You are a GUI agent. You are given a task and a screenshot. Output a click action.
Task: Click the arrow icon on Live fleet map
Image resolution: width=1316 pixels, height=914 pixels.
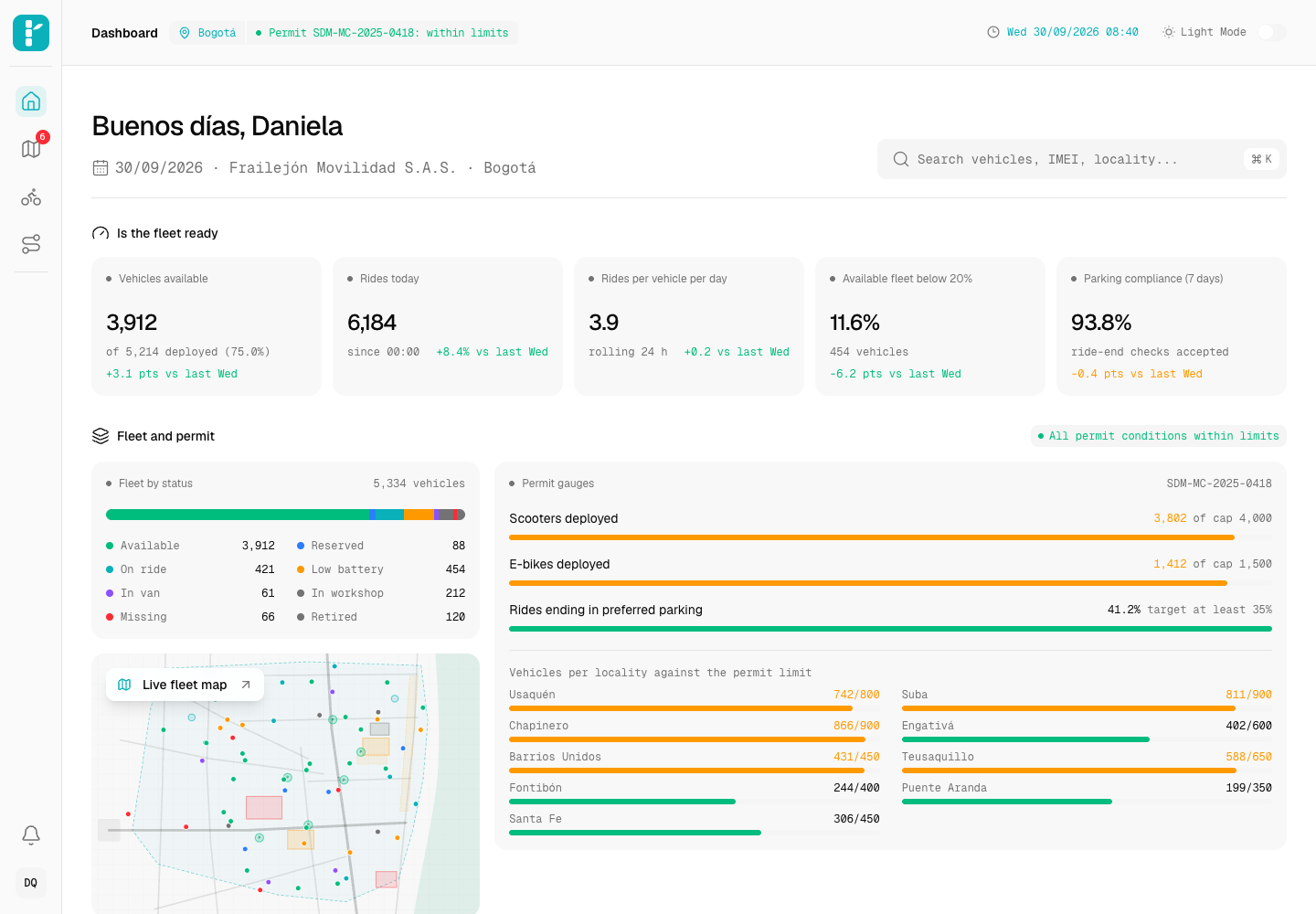coord(246,685)
